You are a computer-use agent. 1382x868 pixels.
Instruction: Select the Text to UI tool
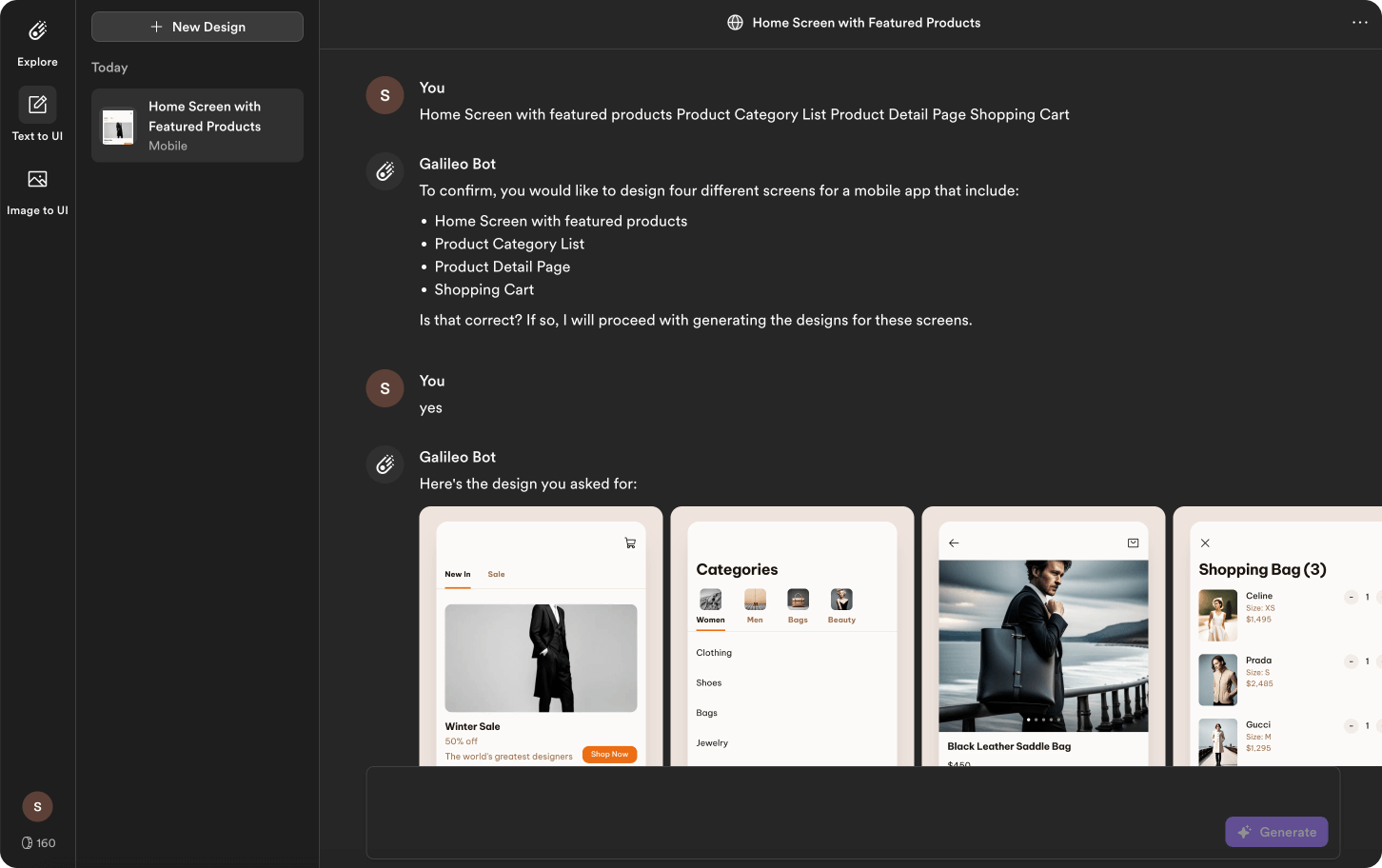[37, 106]
